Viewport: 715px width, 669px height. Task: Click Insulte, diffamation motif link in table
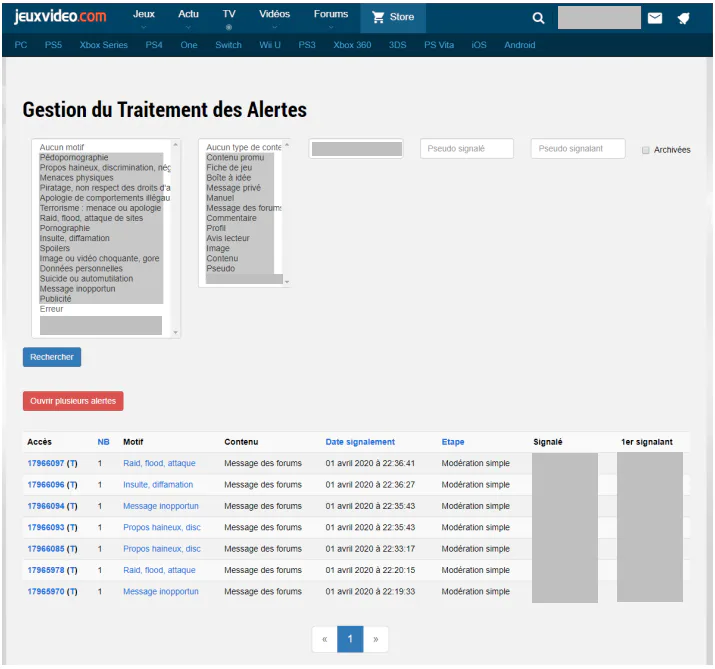[x=158, y=485]
